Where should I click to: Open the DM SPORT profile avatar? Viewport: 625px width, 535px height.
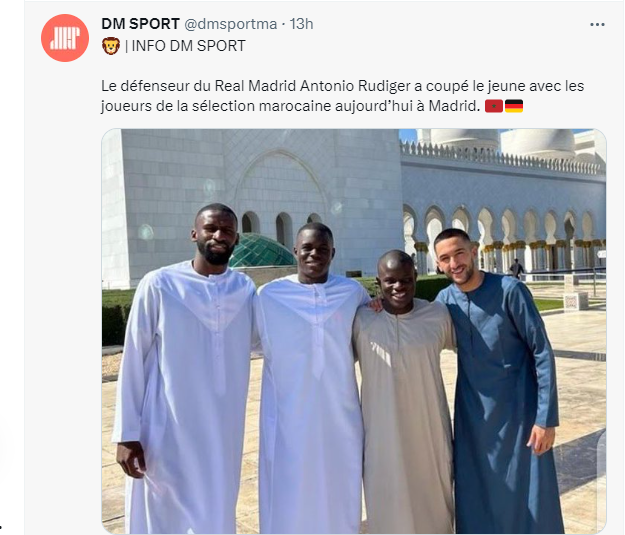[65, 38]
